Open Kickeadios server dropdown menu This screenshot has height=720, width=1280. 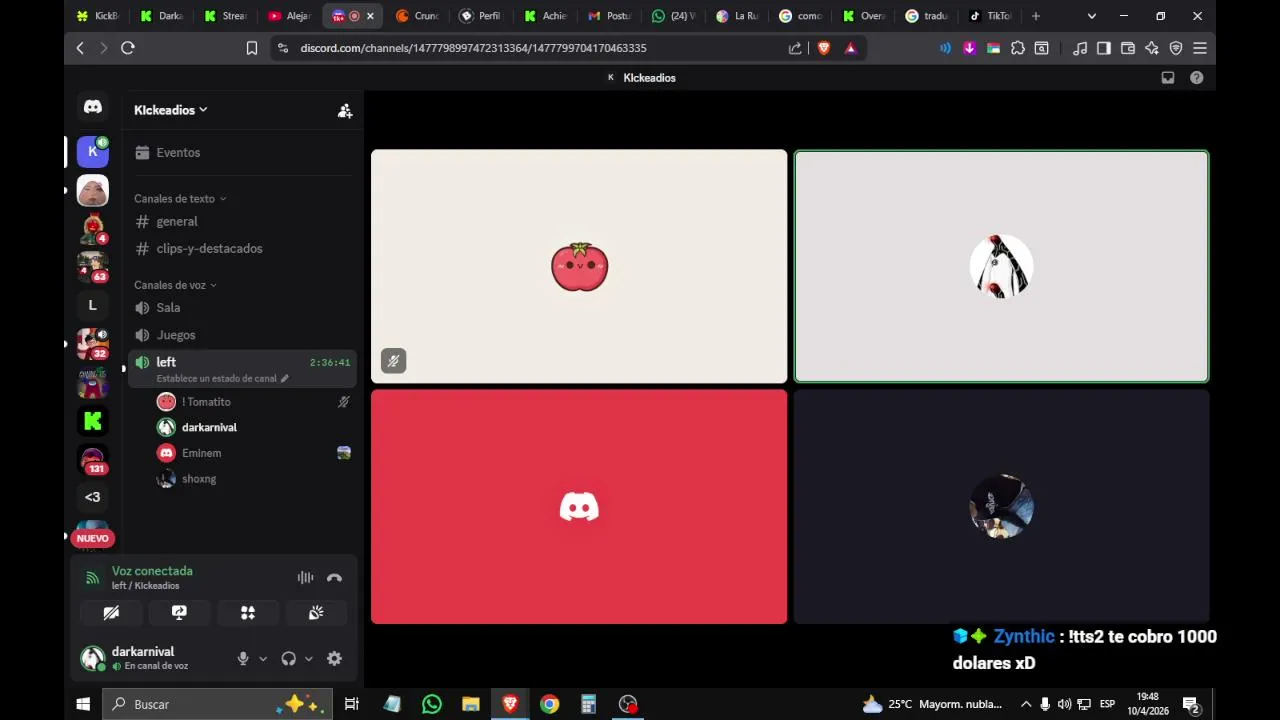coord(171,110)
